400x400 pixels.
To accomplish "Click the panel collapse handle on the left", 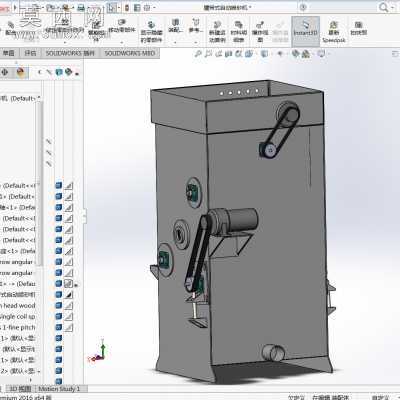I will click(85, 216).
